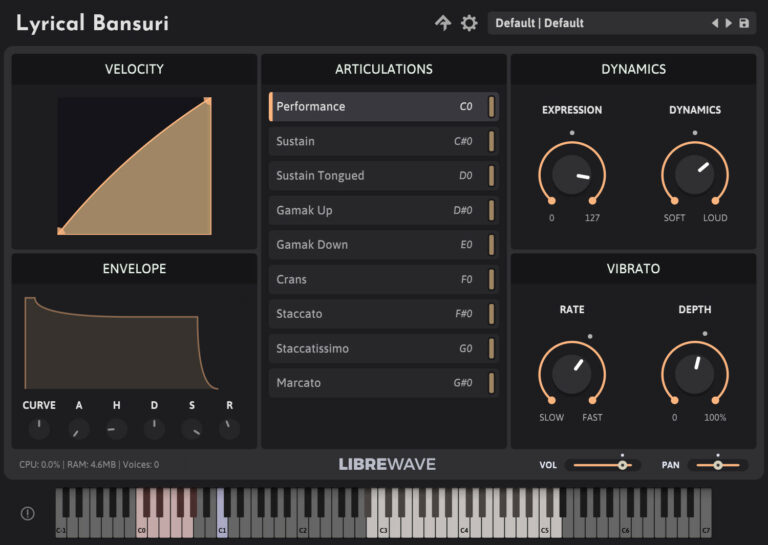Toggle the Performance row's orange indicator

[x=491, y=106]
